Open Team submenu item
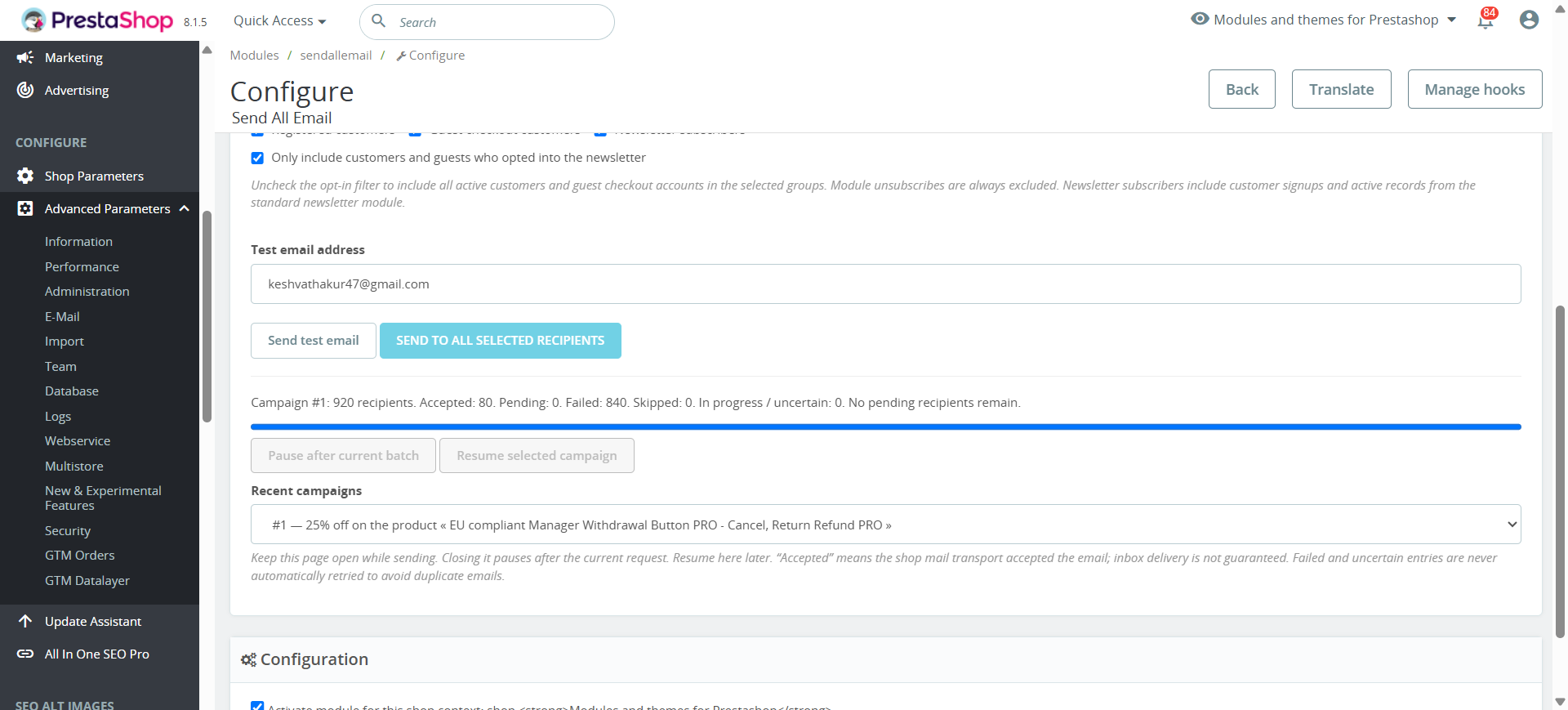 [x=60, y=367]
